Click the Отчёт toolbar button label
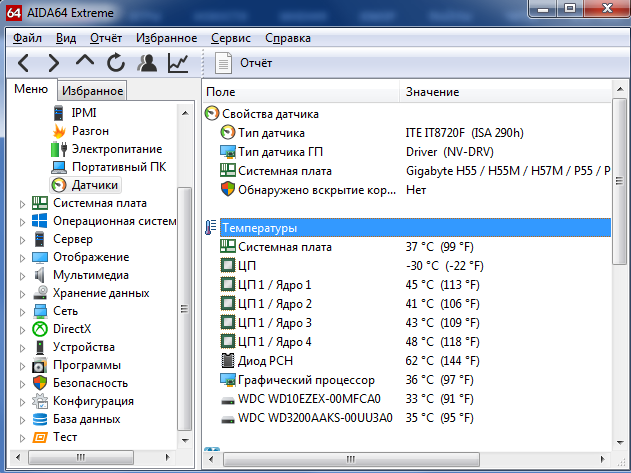631x473 pixels. pos(256,63)
